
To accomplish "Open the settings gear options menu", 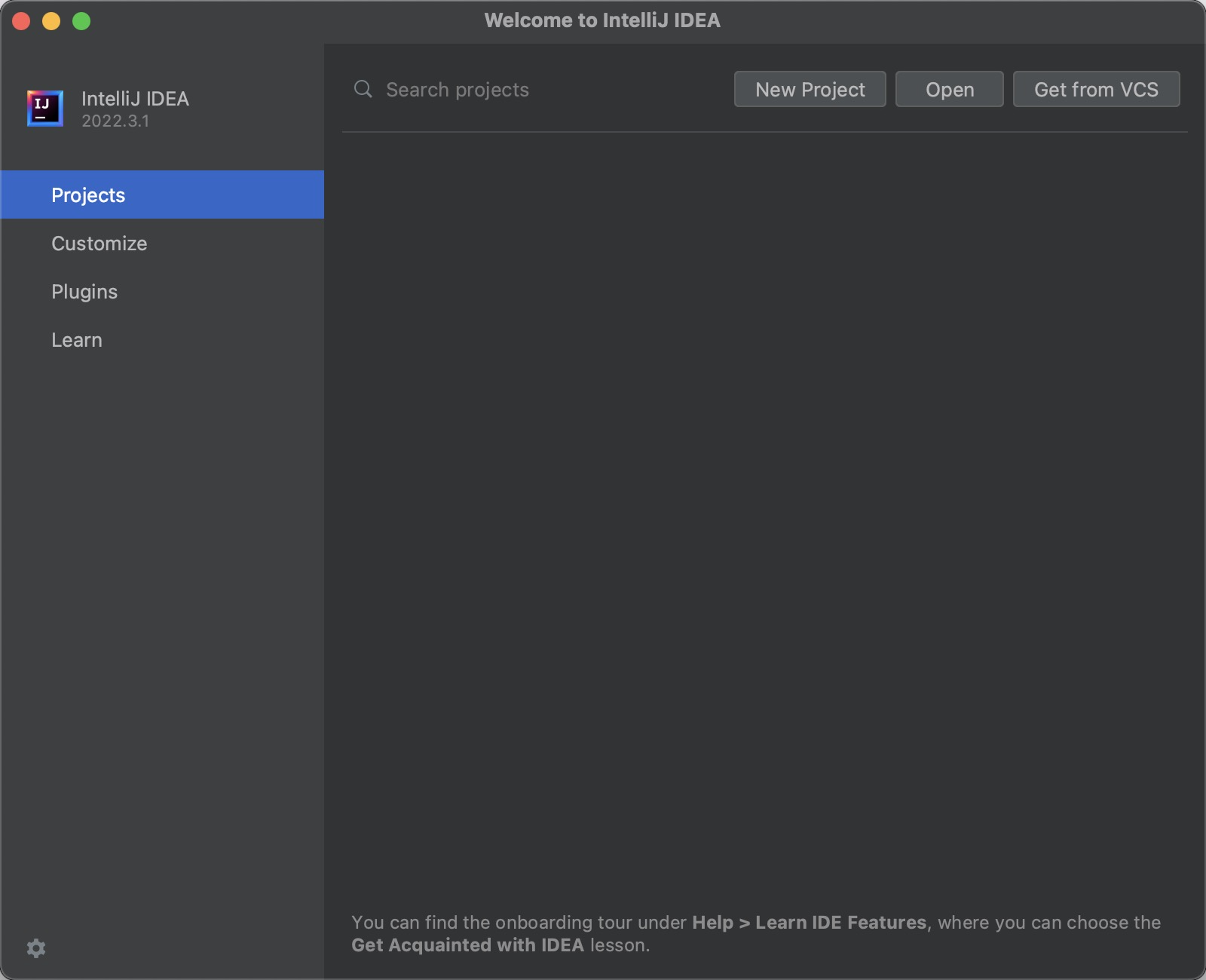I will coord(36,948).
